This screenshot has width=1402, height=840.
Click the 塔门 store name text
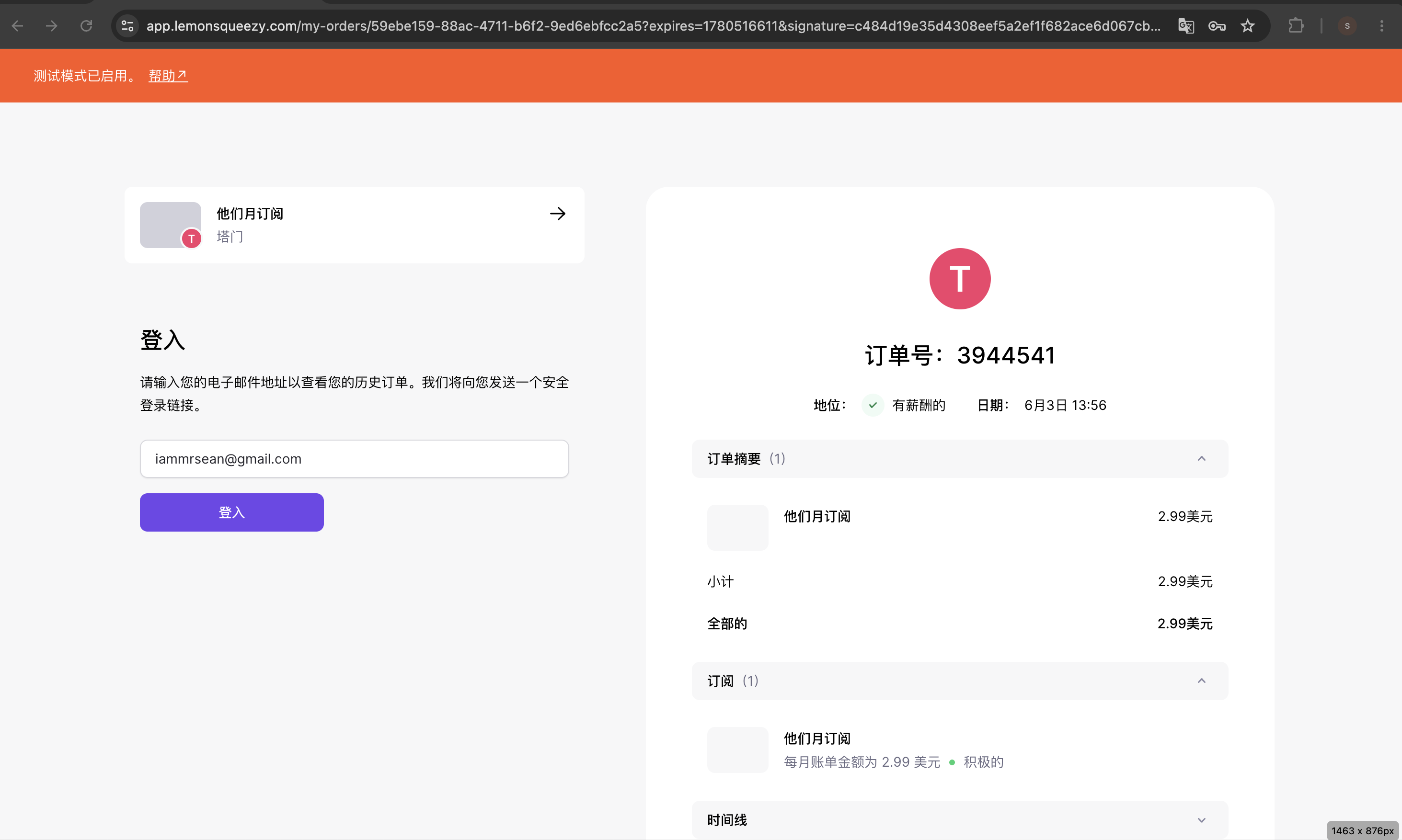click(x=230, y=236)
